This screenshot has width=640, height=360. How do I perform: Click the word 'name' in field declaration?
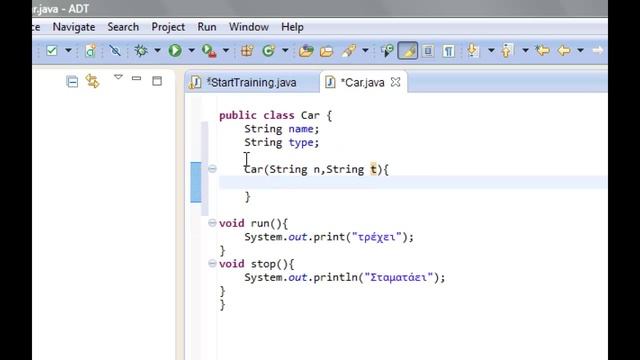pyautogui.click(x=301, y=129)
